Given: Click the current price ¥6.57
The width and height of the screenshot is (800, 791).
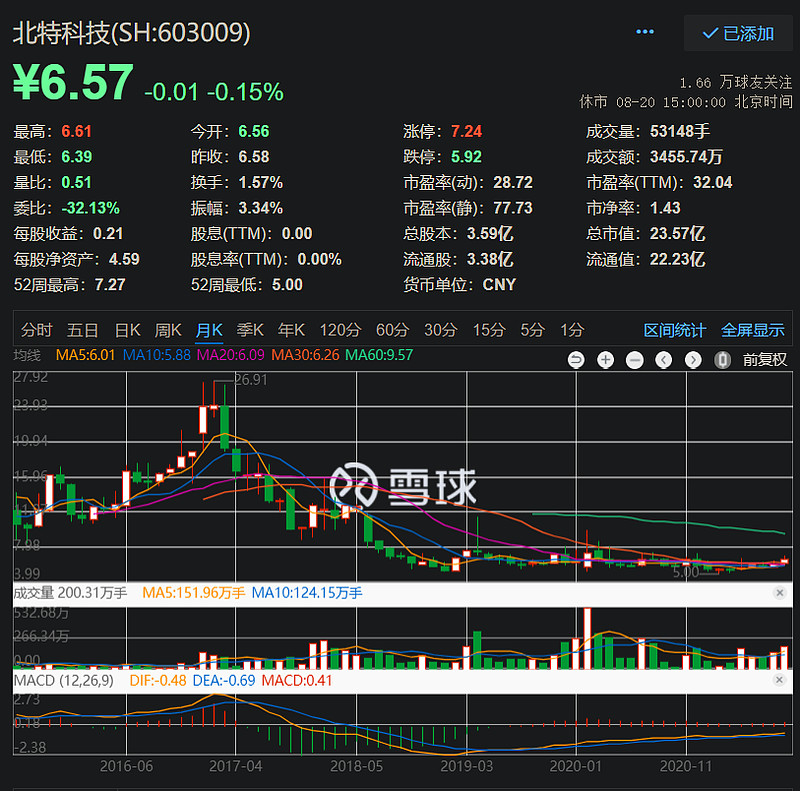Looking at the screenshot, I should click(73, 82).
